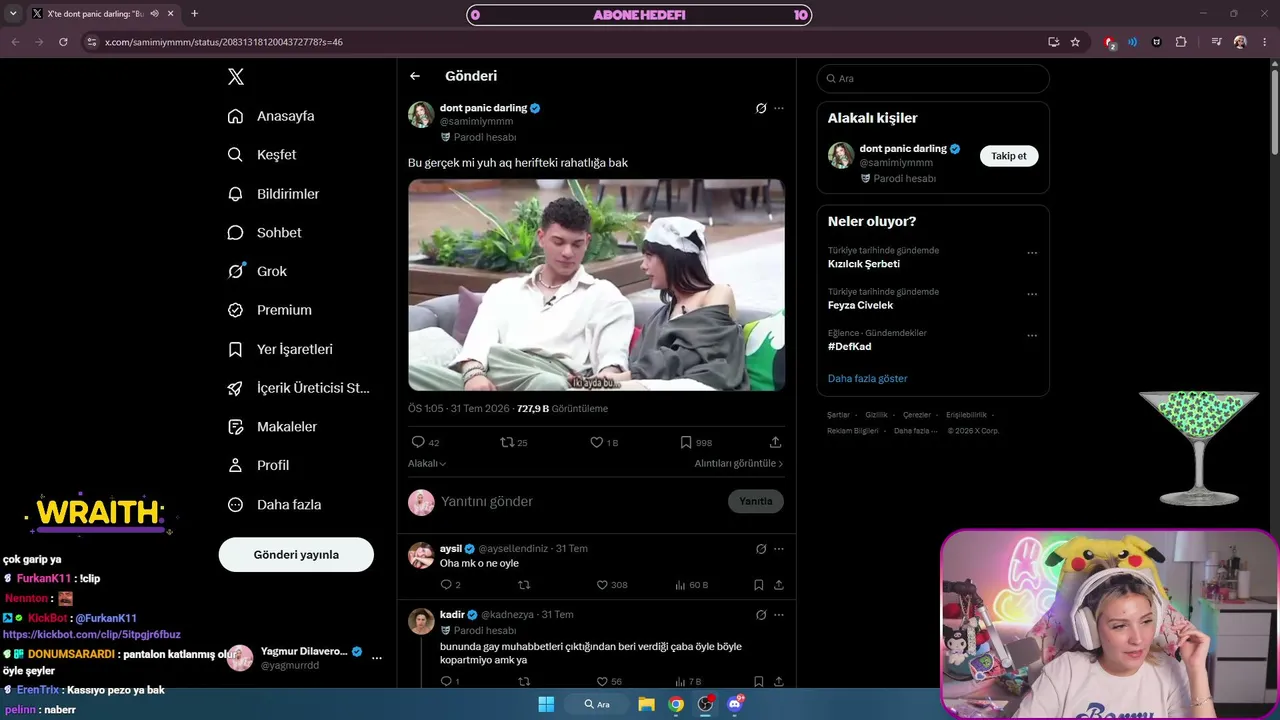Click the Gönderi yayınla button
This screenshot has height=720, width=1280.
point(296,555)
